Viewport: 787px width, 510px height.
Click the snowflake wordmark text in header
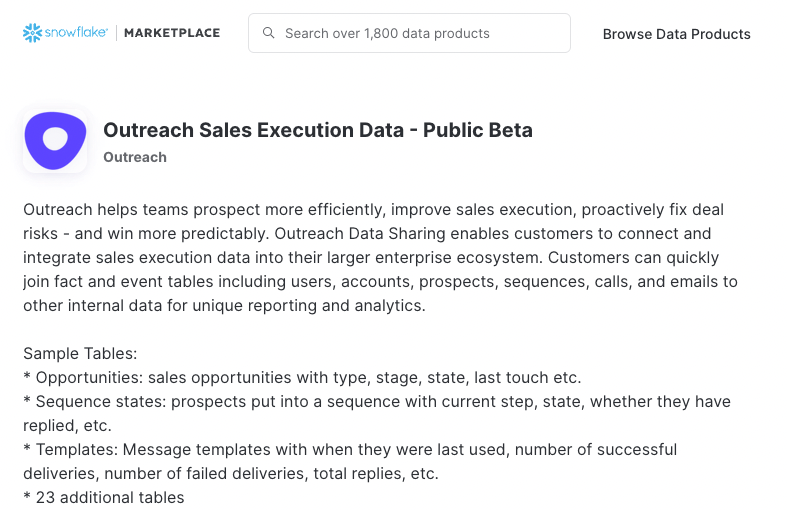click(x=76, y=32)
